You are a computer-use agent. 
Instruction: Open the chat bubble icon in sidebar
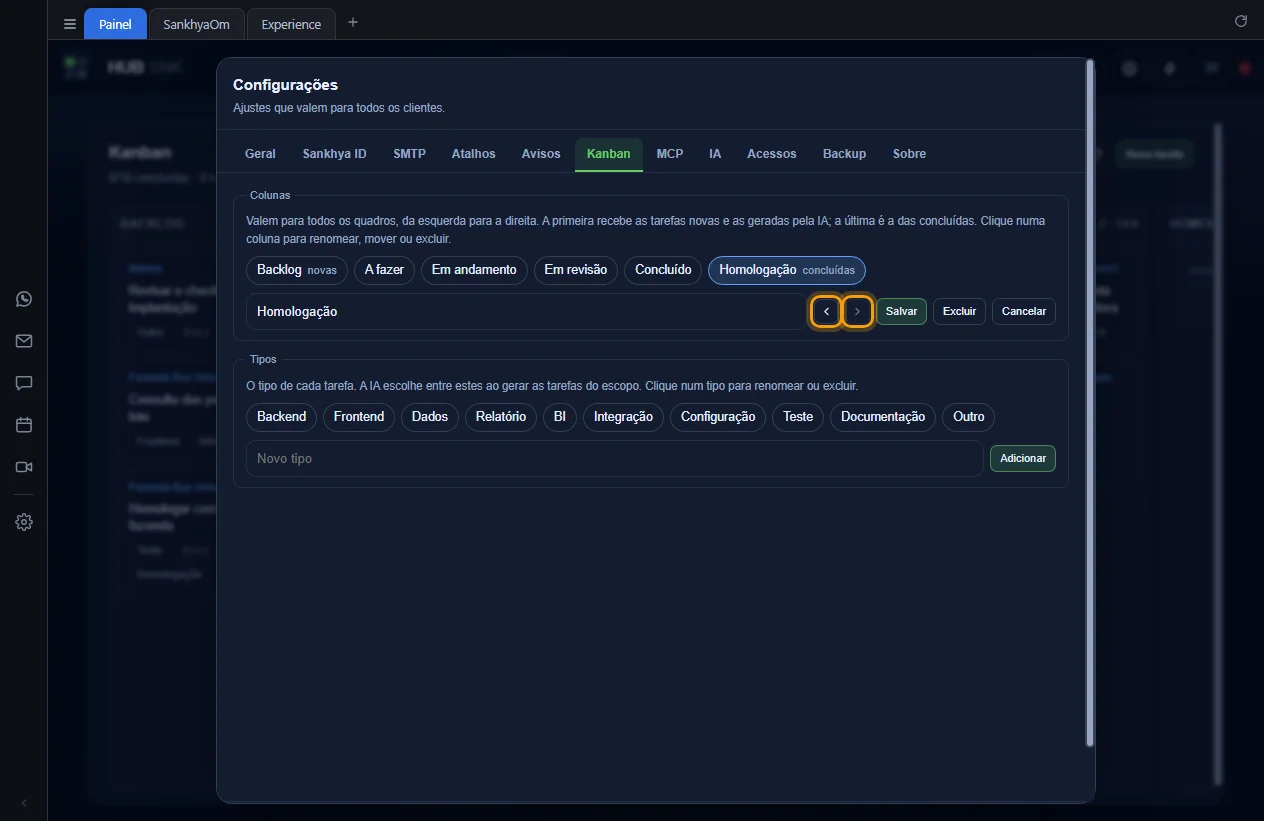point(24,383)
